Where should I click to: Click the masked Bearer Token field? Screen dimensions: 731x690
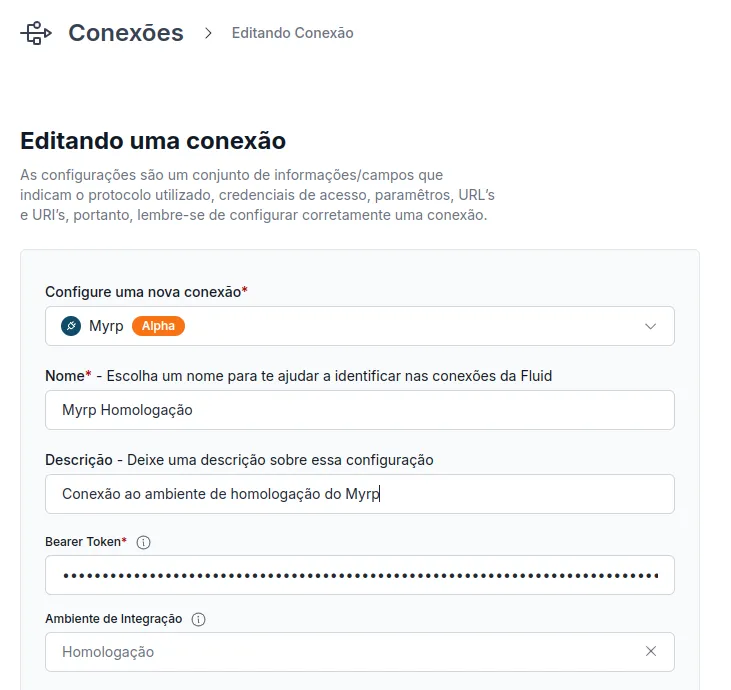pyautogui.click(x=360, y=575)
